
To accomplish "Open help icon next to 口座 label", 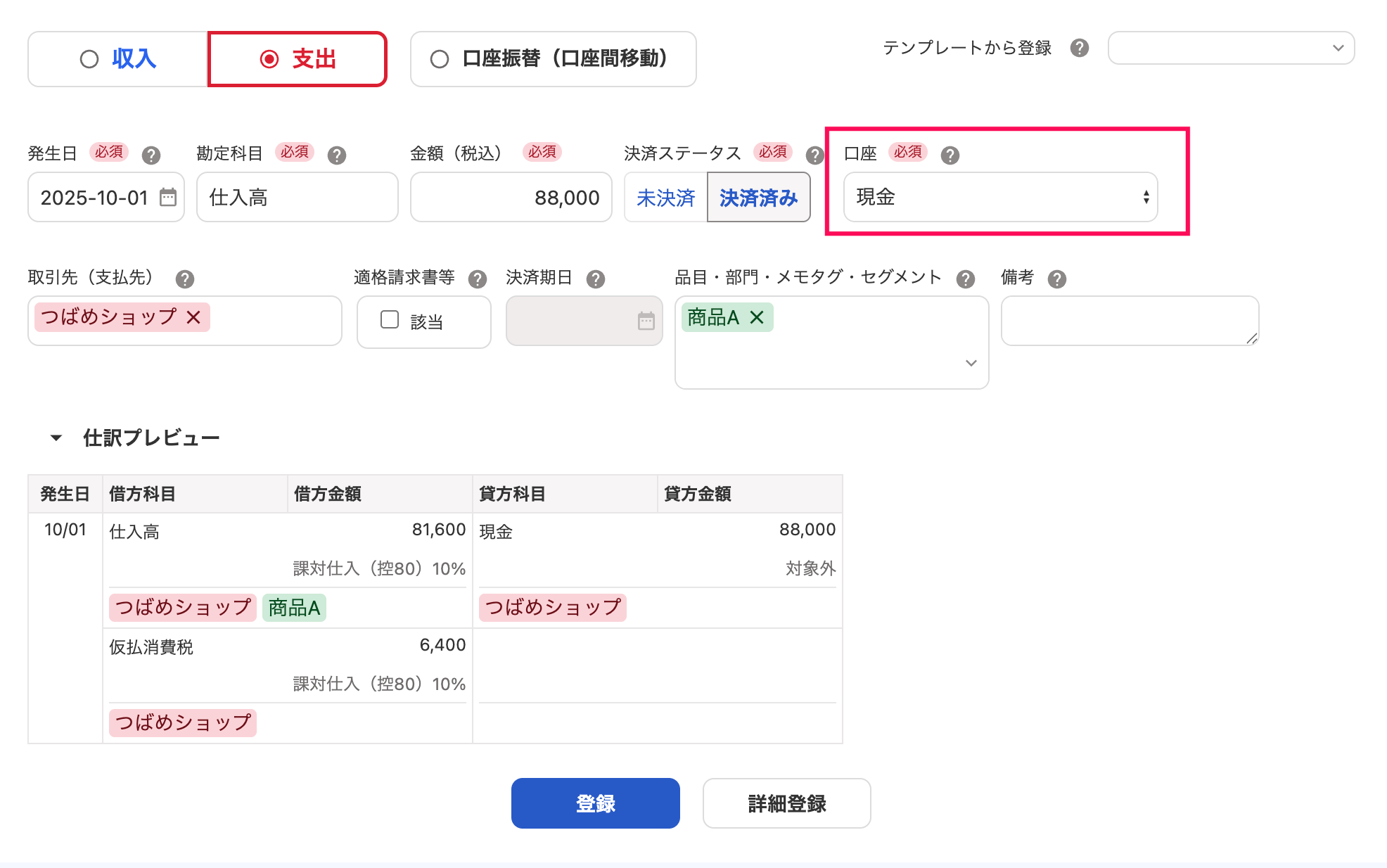I will pos(950,155).
